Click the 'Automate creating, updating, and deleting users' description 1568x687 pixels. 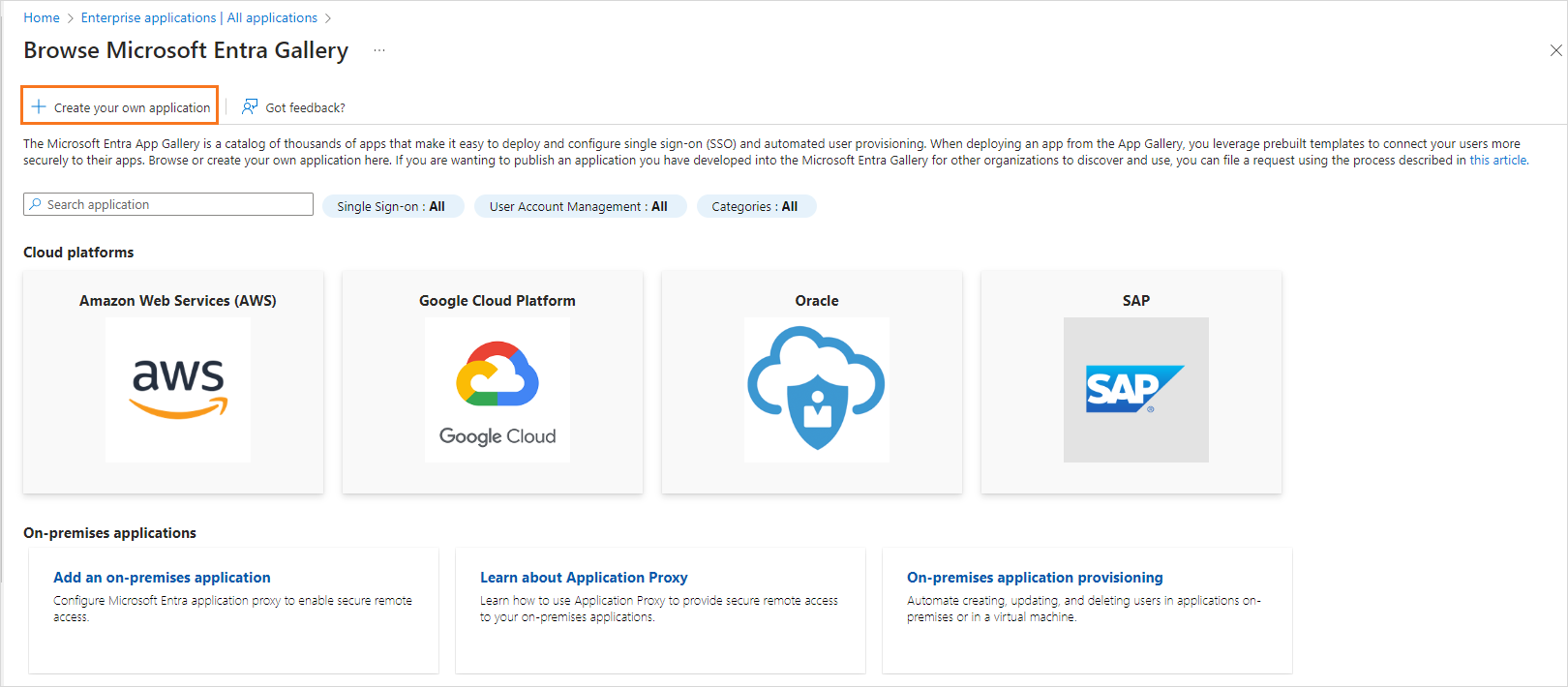click(x=1084, y=609)
